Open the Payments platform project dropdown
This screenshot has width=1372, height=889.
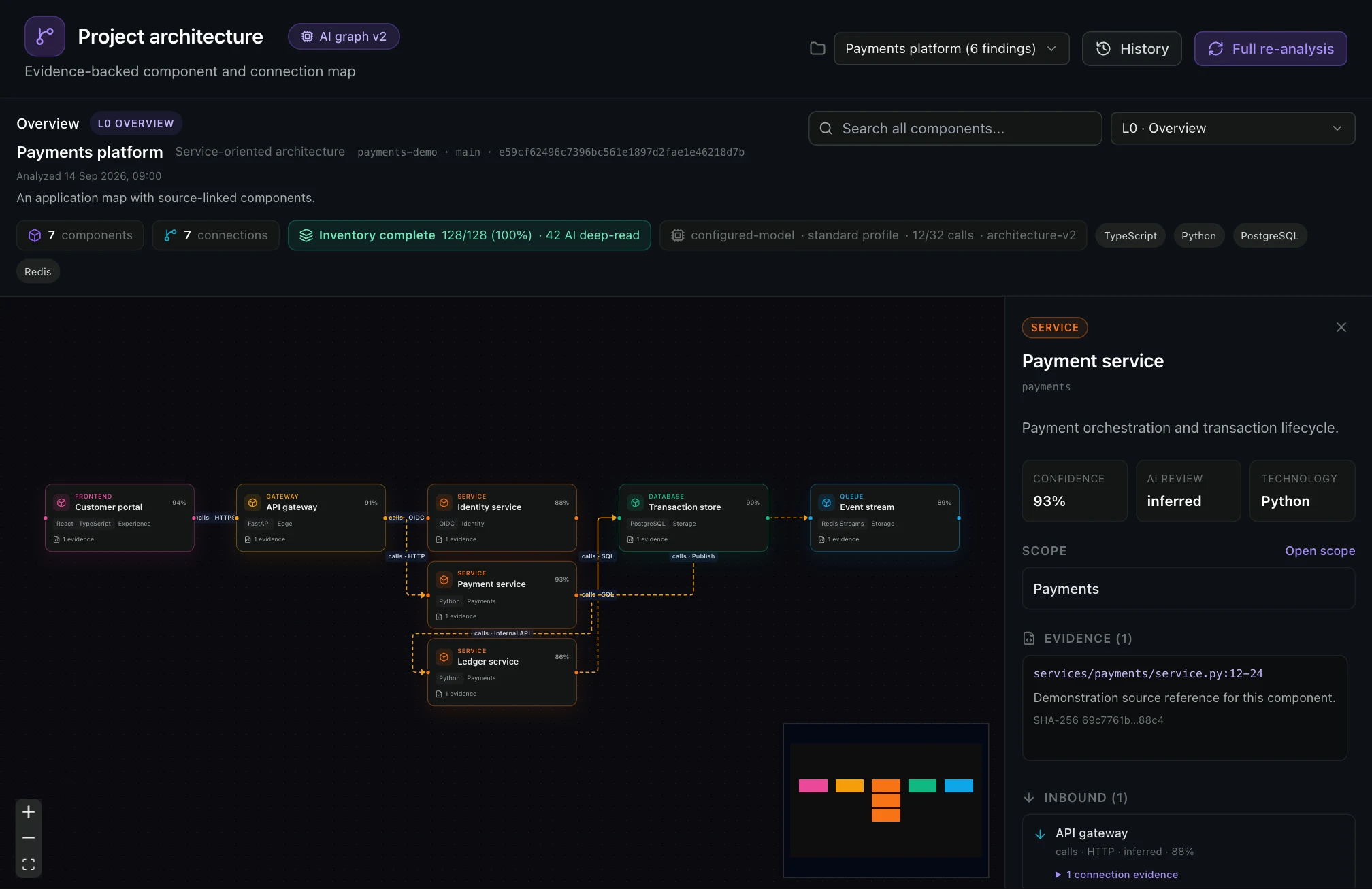tap(951, 48)
